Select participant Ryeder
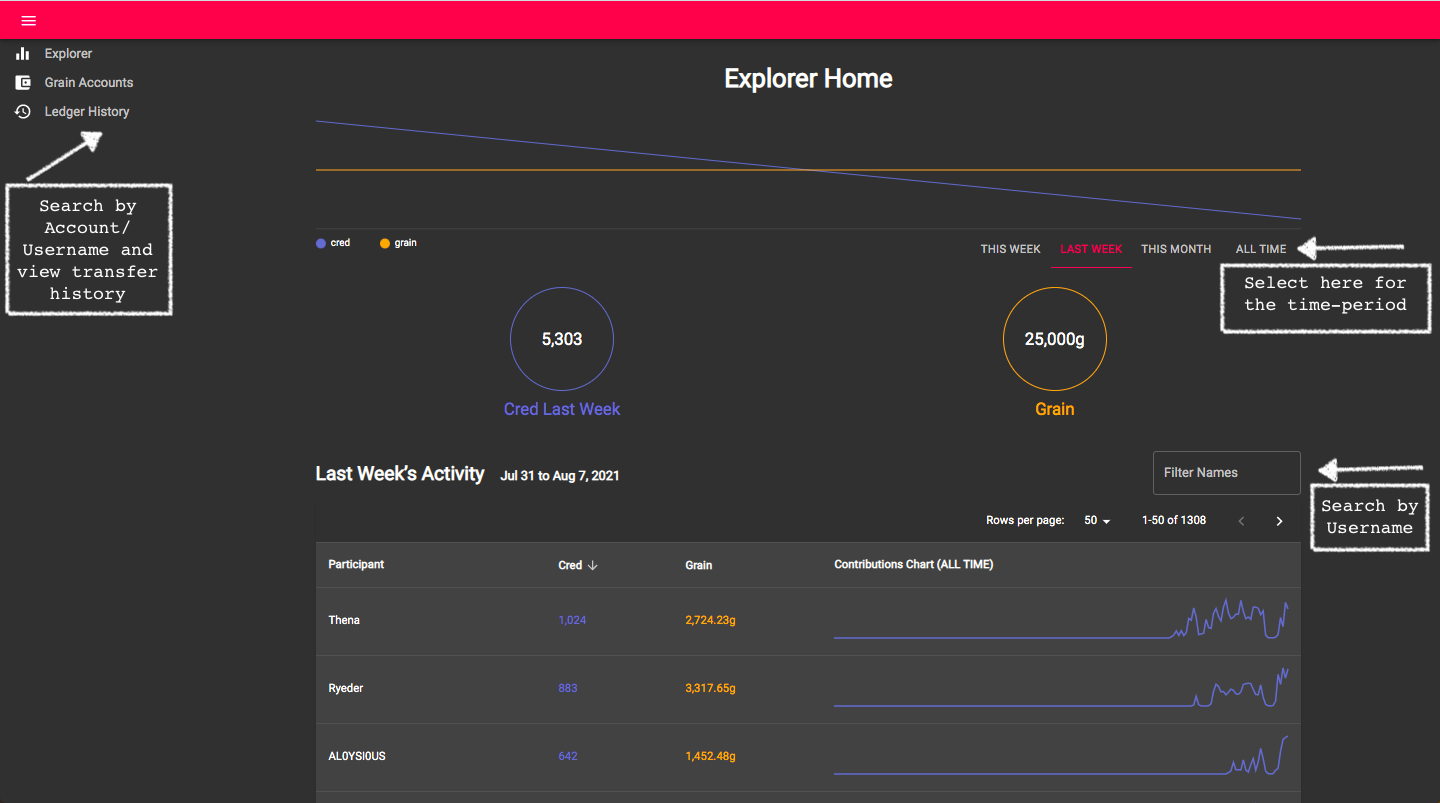This screenshot has width=1440, height=803. click(346, 688)
